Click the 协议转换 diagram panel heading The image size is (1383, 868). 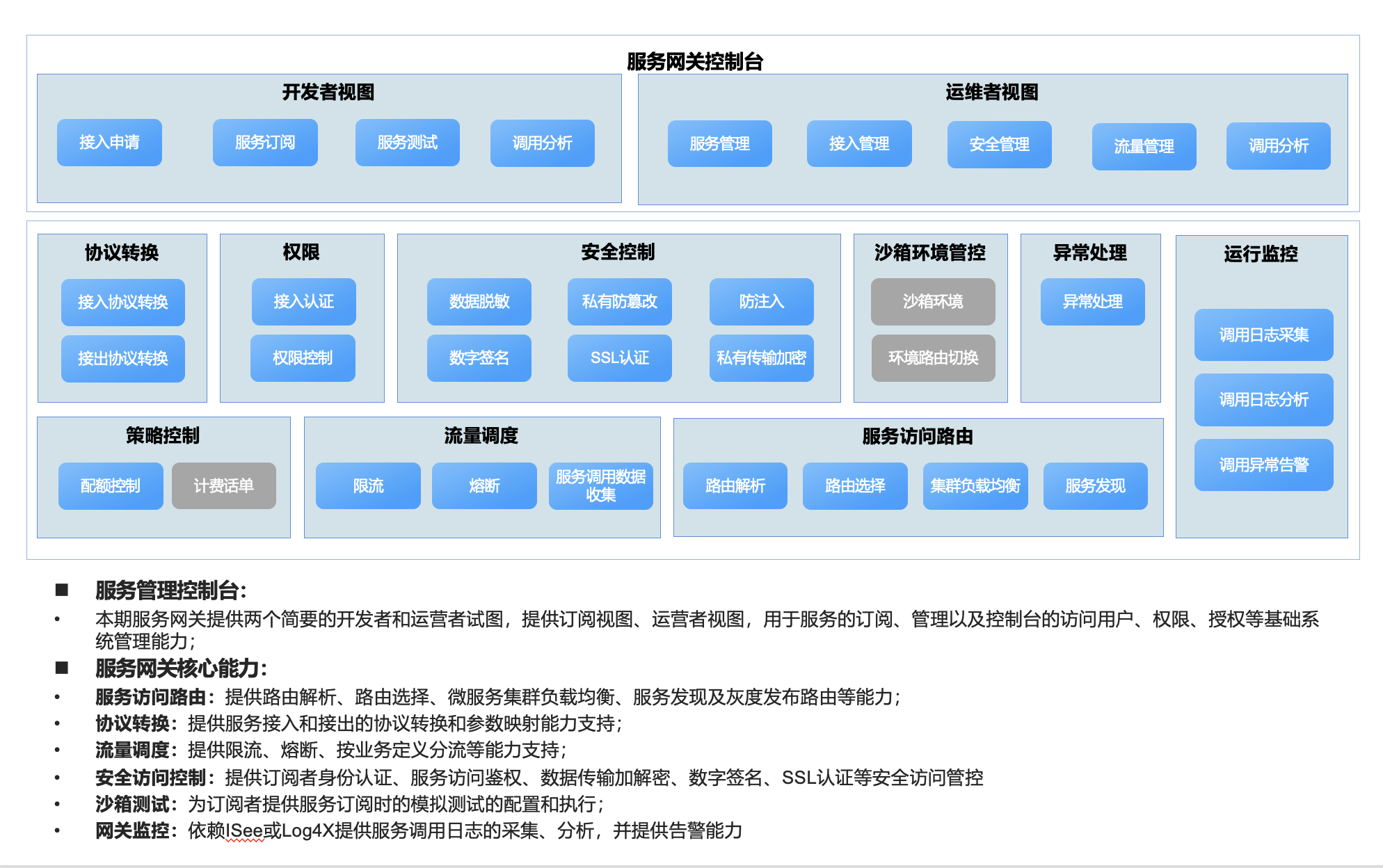pos(122,252)
